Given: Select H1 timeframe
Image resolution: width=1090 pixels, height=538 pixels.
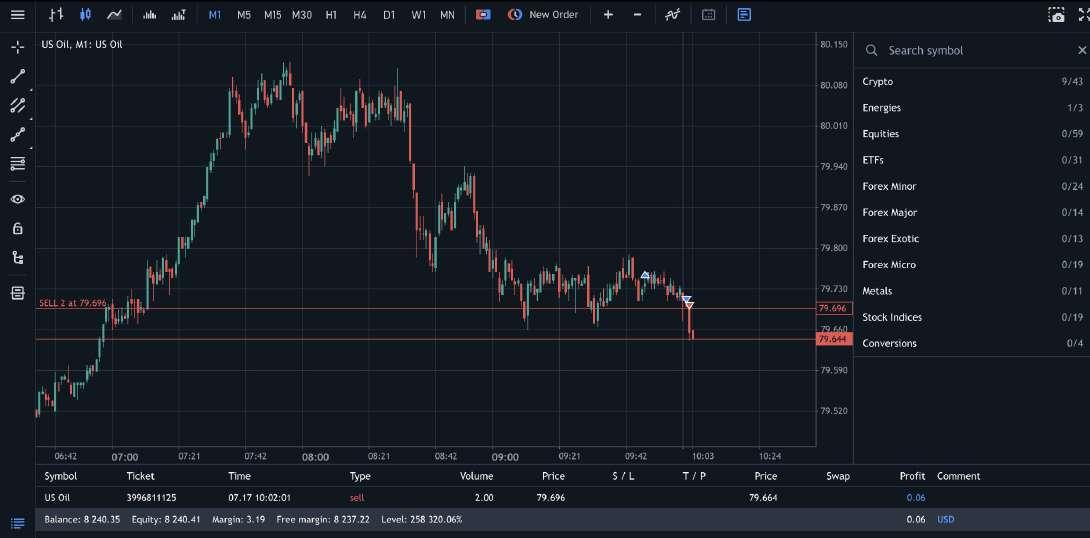Looking at the screenshot, I should (x=331, y=15).
